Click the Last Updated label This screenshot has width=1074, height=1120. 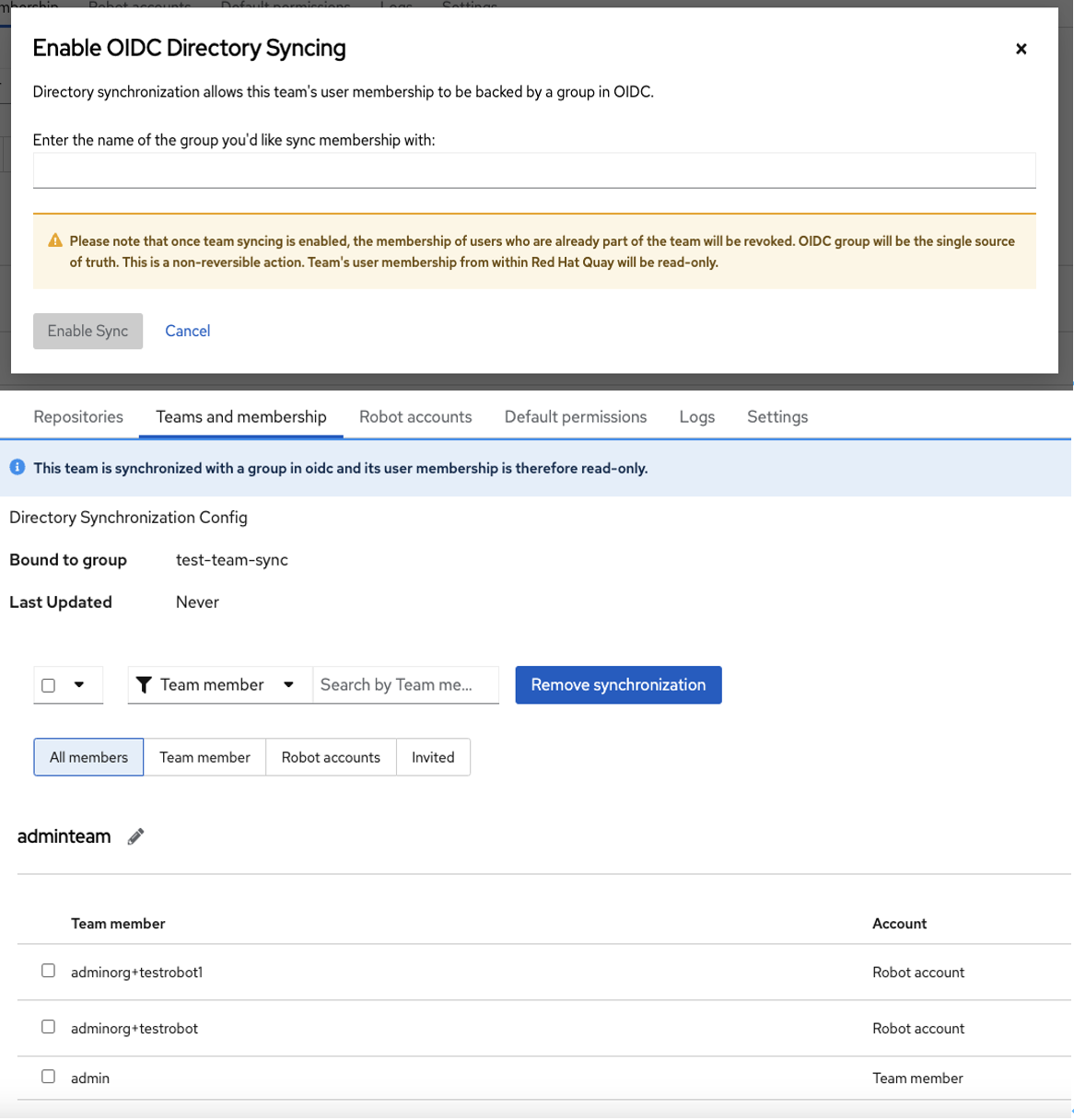click(x=61, y=602)
